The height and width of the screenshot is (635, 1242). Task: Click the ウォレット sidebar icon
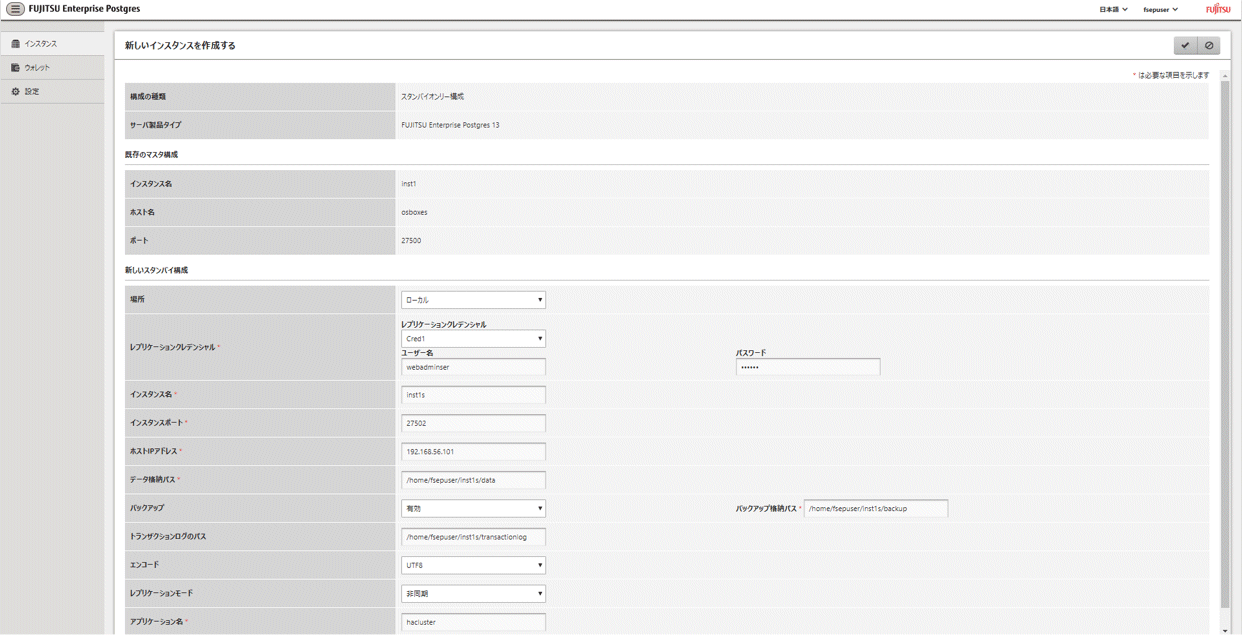(15, 67)
